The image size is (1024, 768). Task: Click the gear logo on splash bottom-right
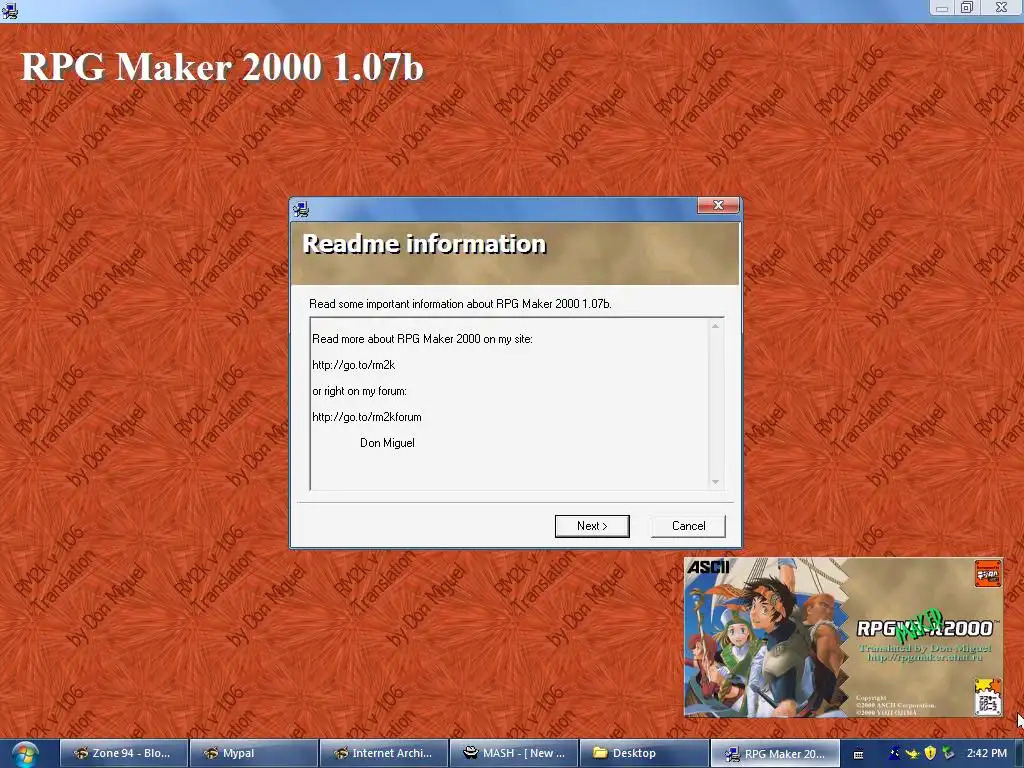point(987,697)
